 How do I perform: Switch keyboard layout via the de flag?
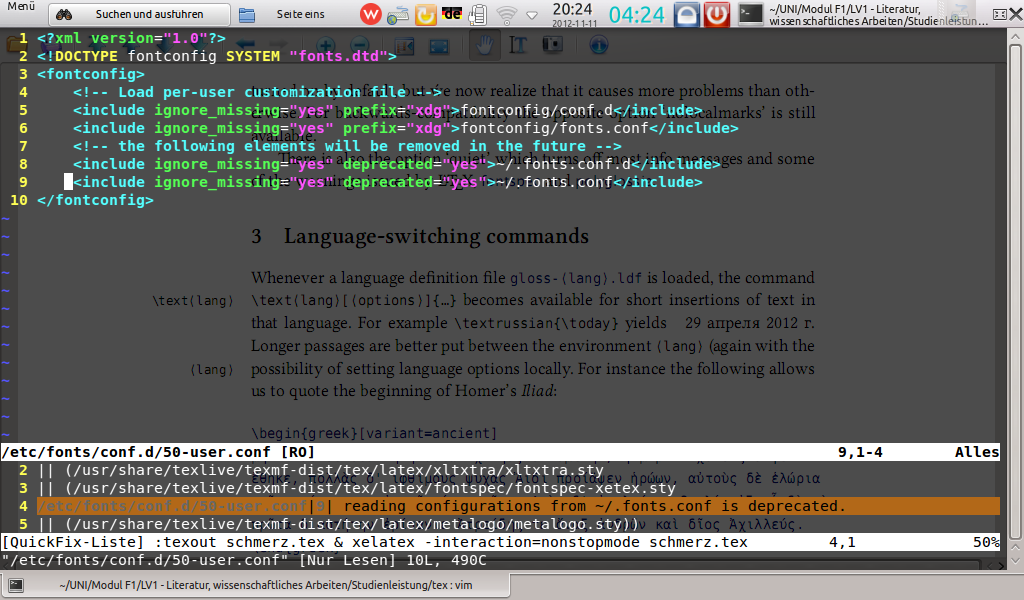coord(452,14)
